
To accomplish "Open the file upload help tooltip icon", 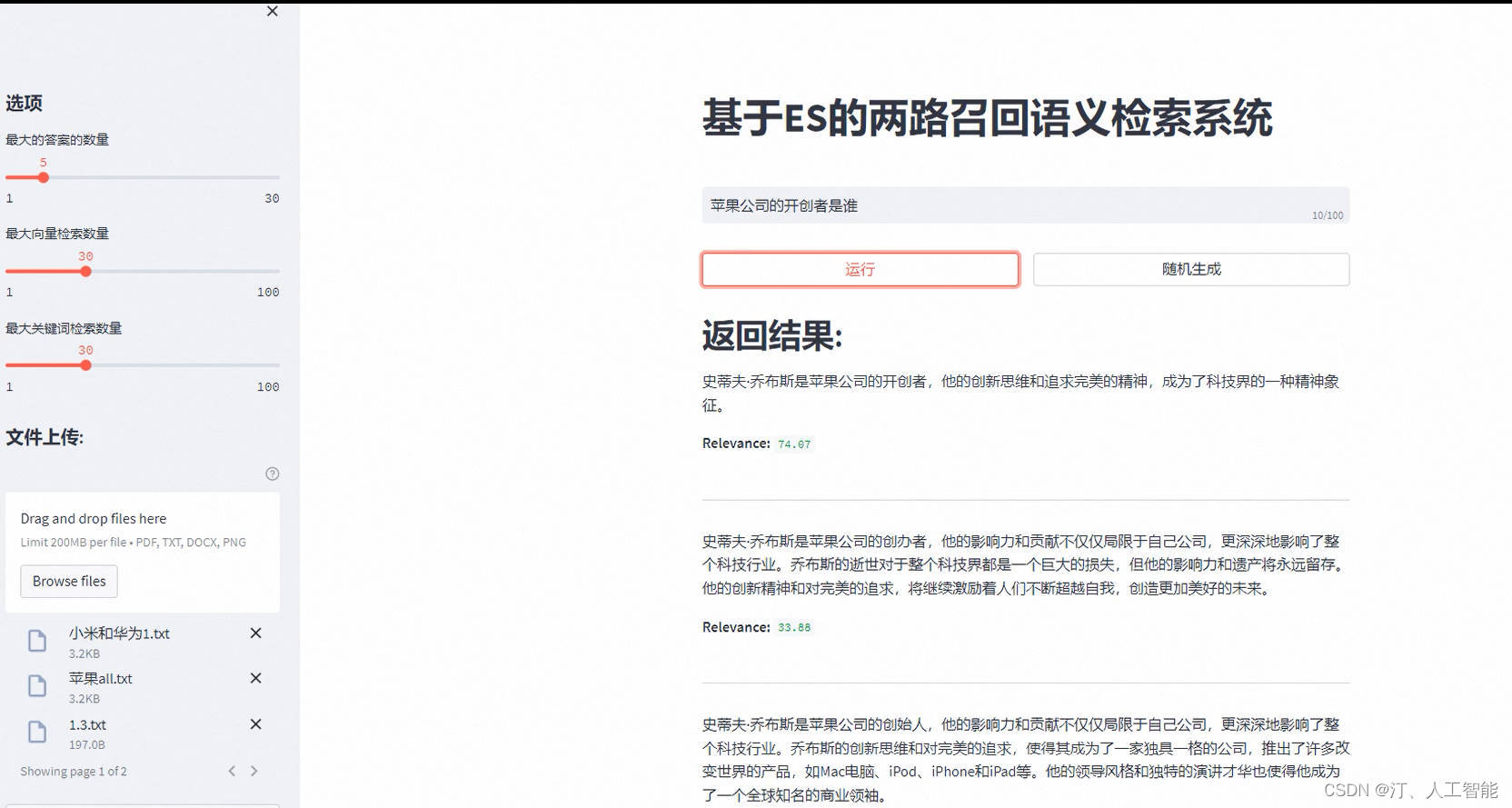I will coord(273,474).
